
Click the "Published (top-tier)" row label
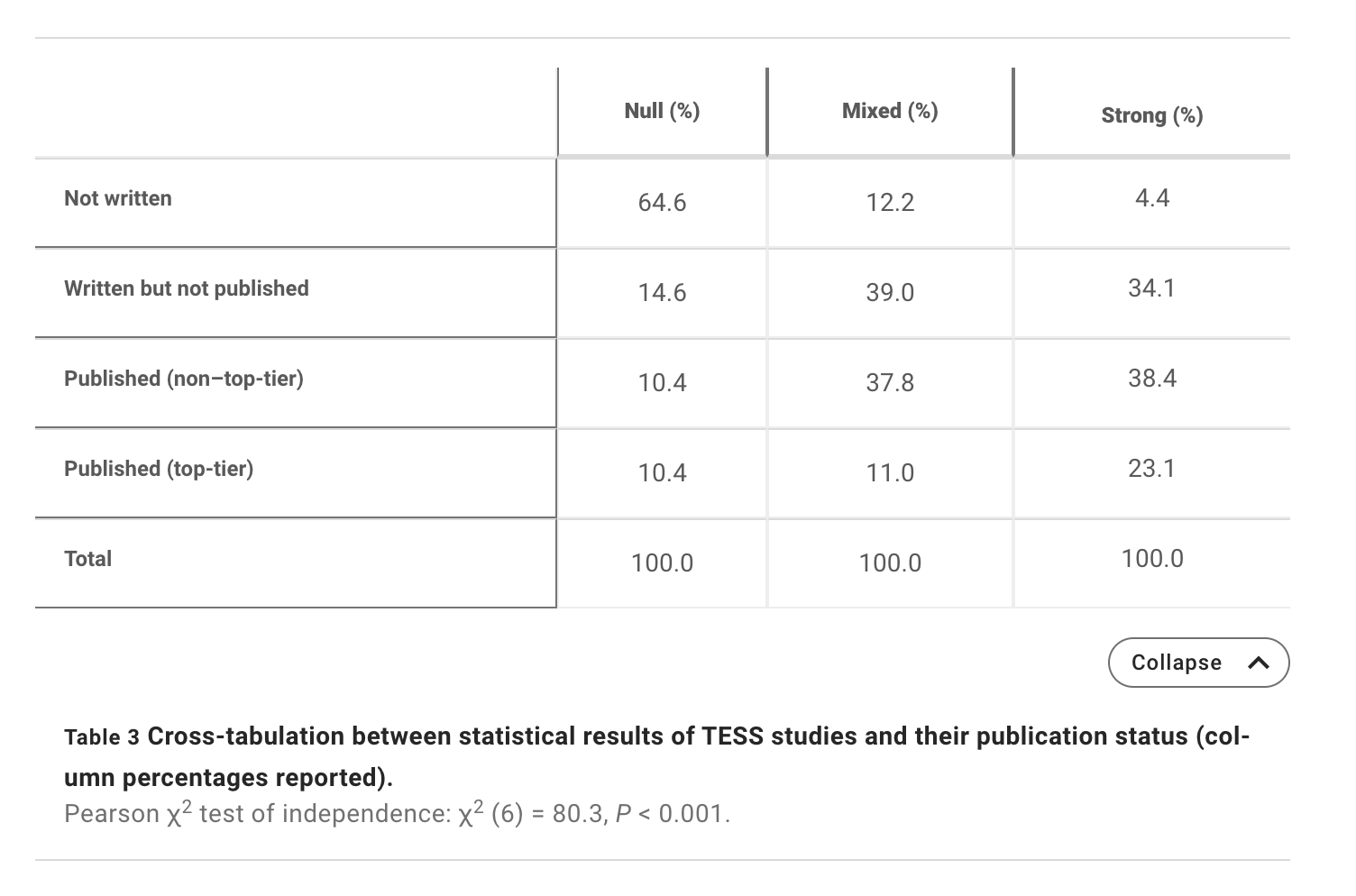[159, 469]
